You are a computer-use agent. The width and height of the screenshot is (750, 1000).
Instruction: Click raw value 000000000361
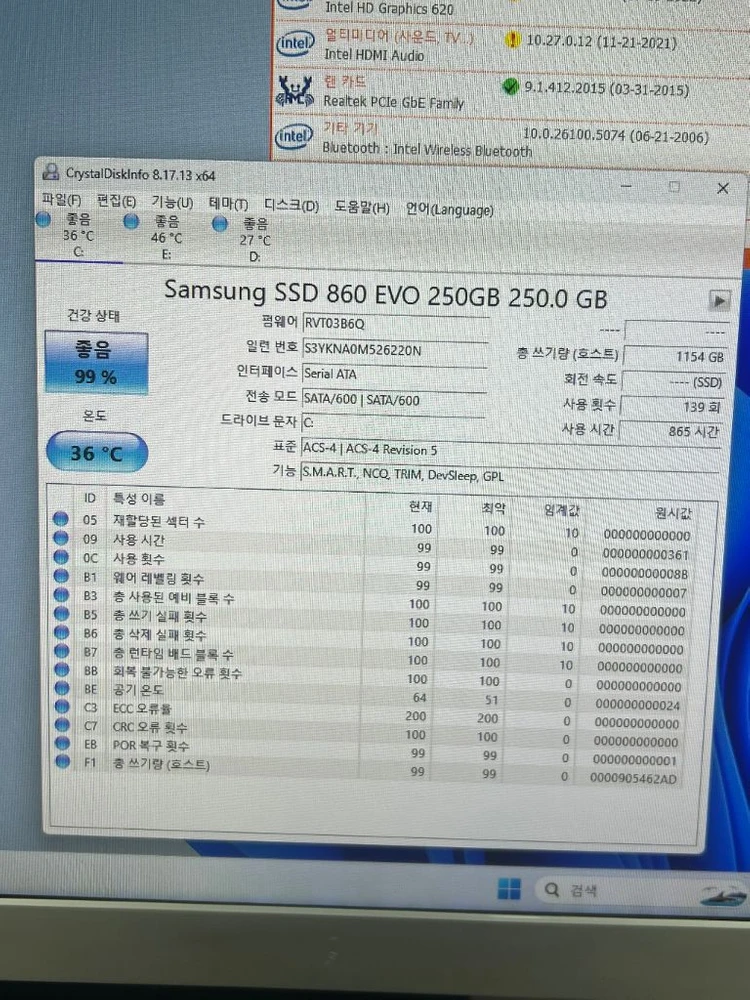pyautogui.click(x=645, y=555)
